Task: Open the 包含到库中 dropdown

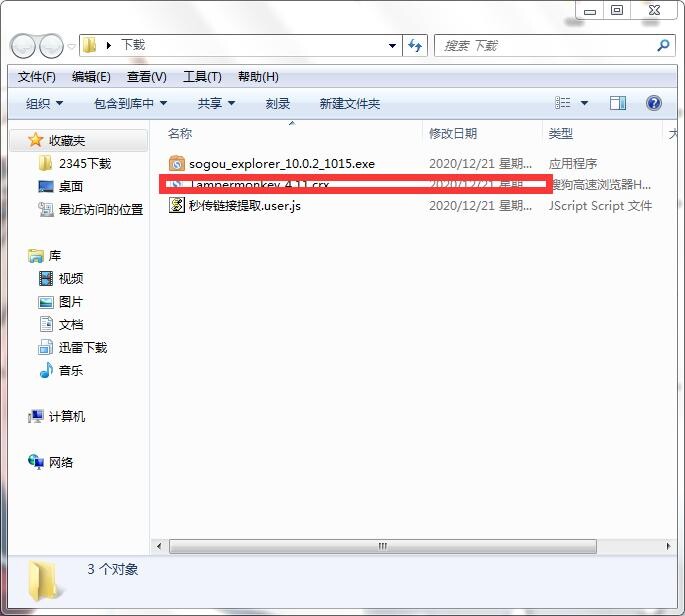Action: point(130,103)
